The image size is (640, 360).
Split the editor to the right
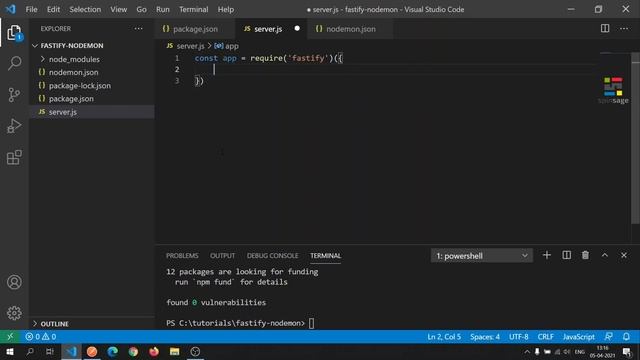coord(605,28)
